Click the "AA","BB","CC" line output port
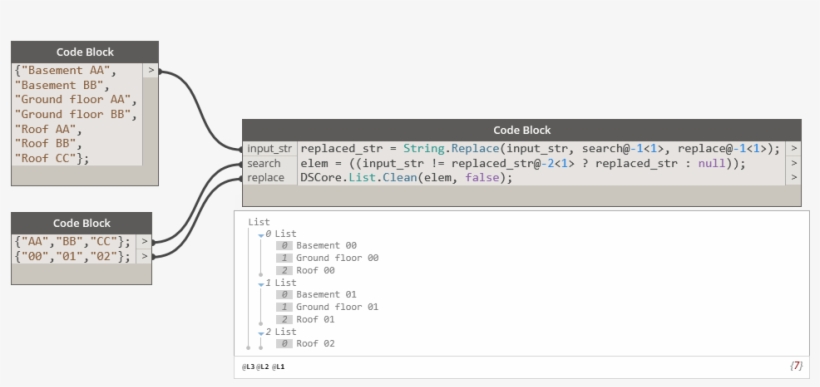Screen dimensions: 820x387 click(144, 242)
